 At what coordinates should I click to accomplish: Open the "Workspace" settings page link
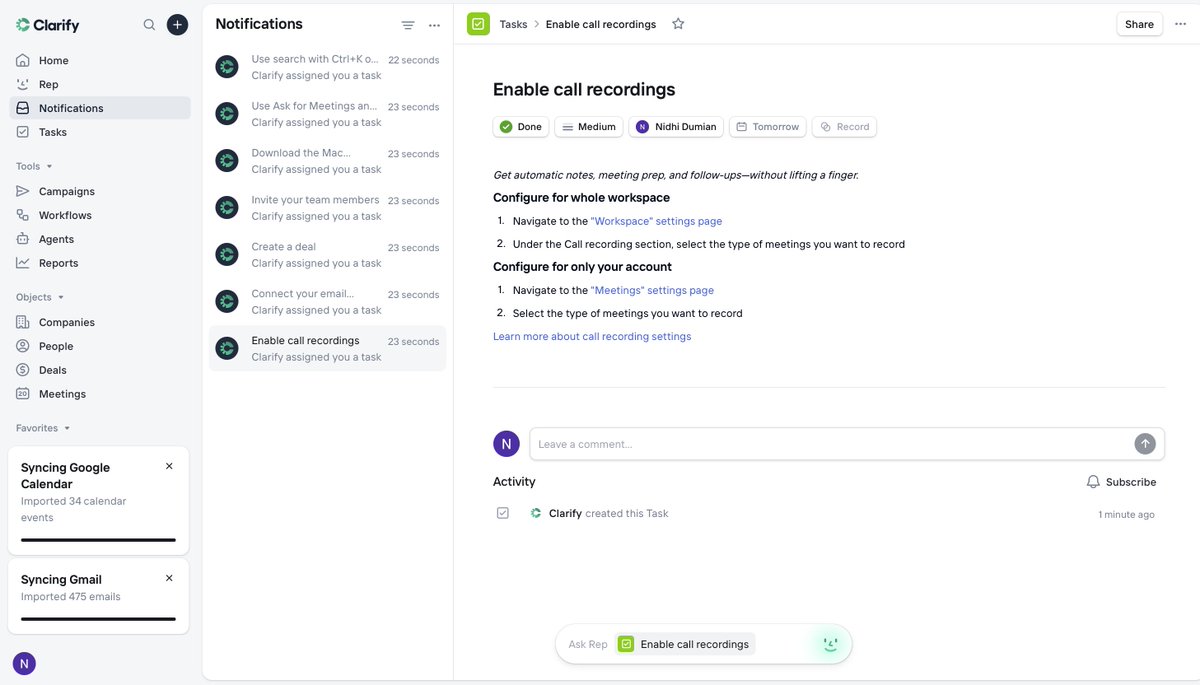(x=656, y=221)
